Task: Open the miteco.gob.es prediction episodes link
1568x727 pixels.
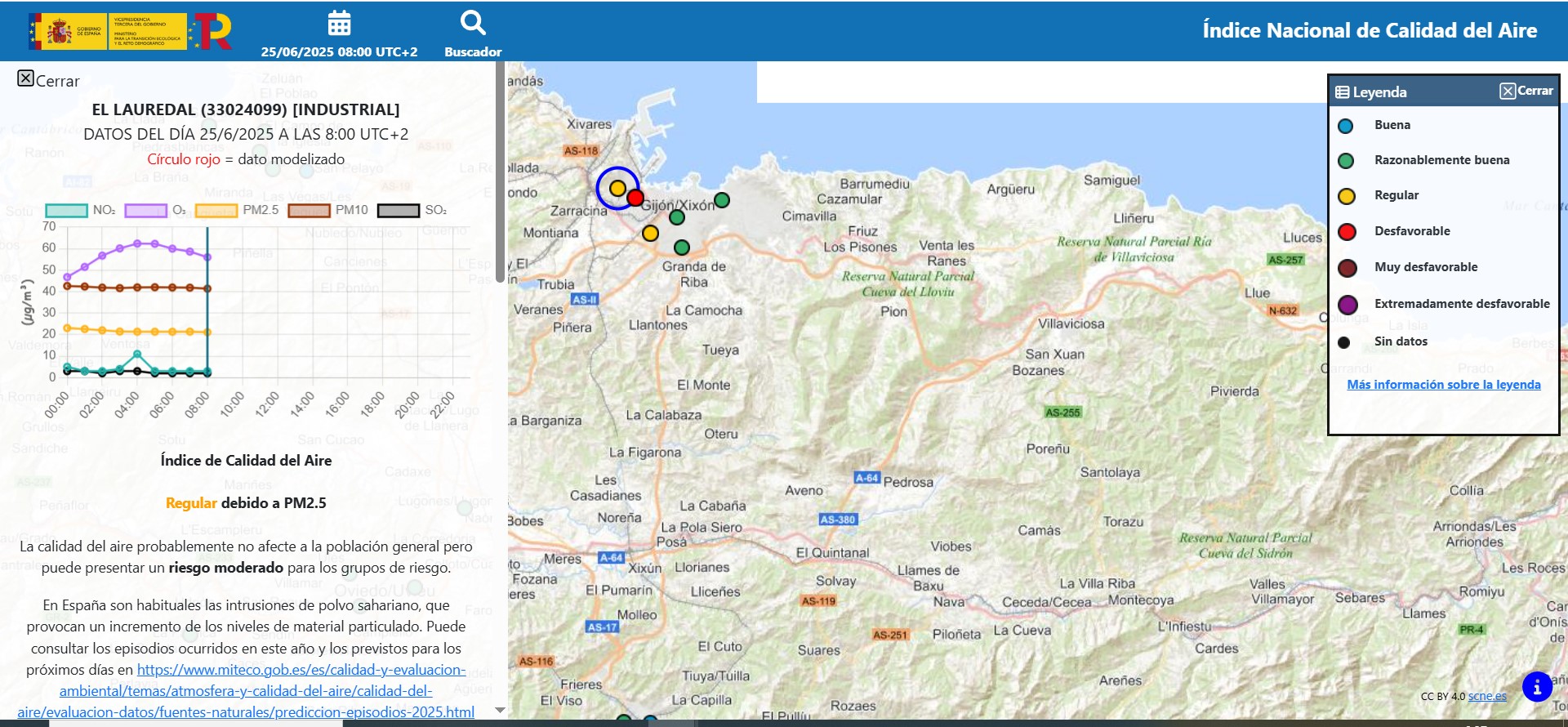Action: pos(246,691)
